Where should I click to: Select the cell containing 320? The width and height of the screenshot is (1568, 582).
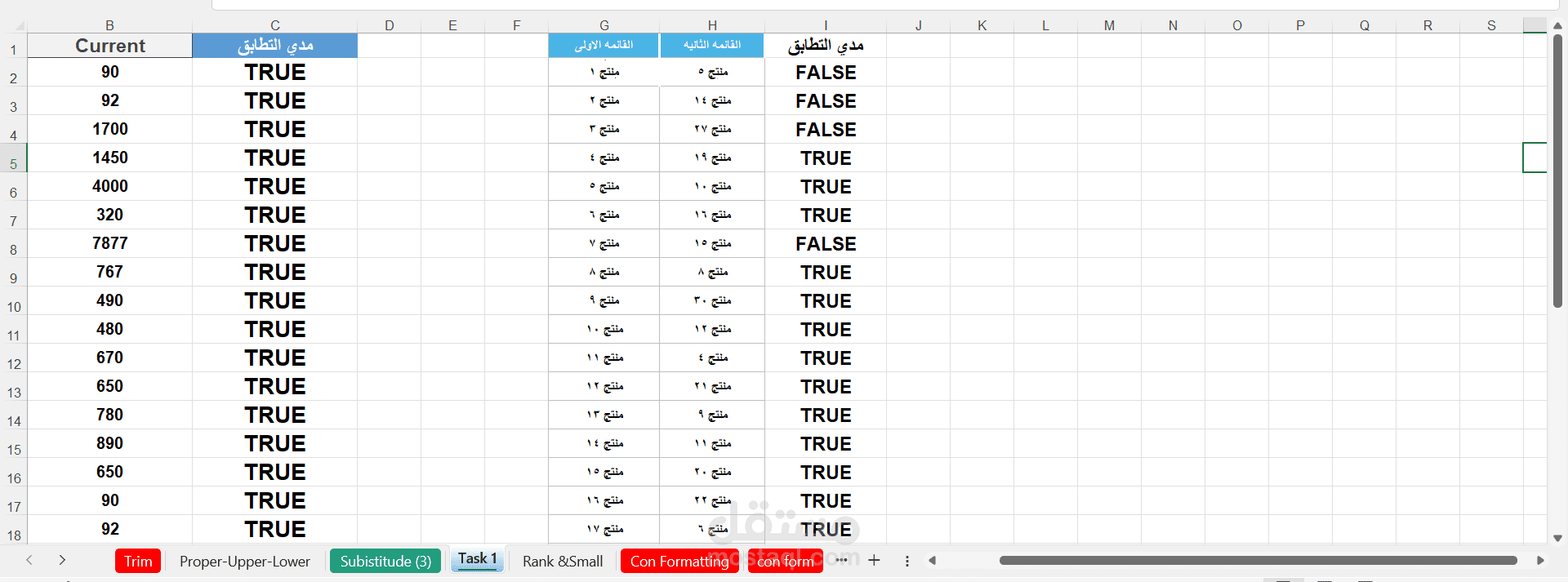[x=110, y=215]
